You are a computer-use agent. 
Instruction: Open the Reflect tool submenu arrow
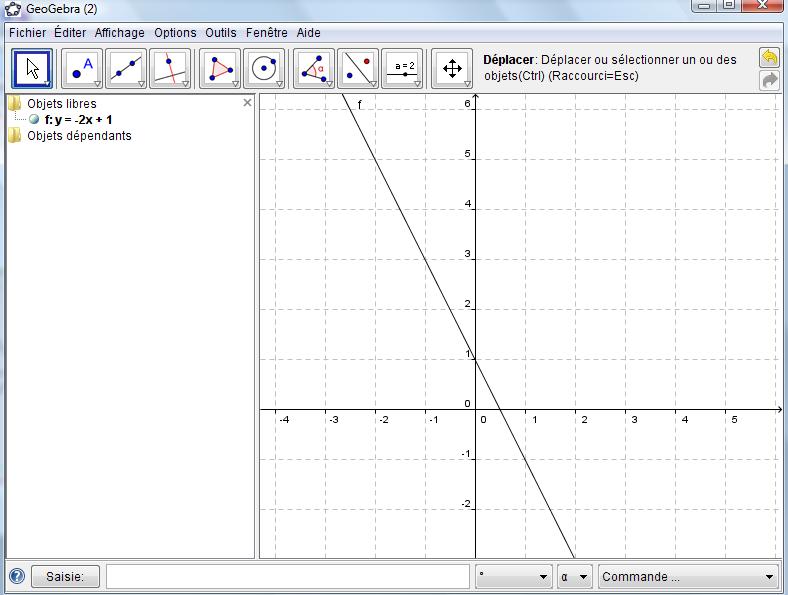point(373,84)
